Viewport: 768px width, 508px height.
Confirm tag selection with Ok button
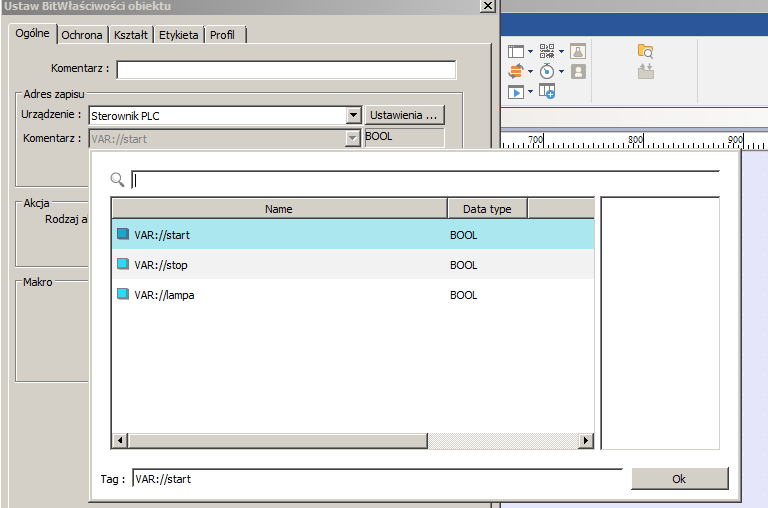pyautogui.click(x=679, y=479)
